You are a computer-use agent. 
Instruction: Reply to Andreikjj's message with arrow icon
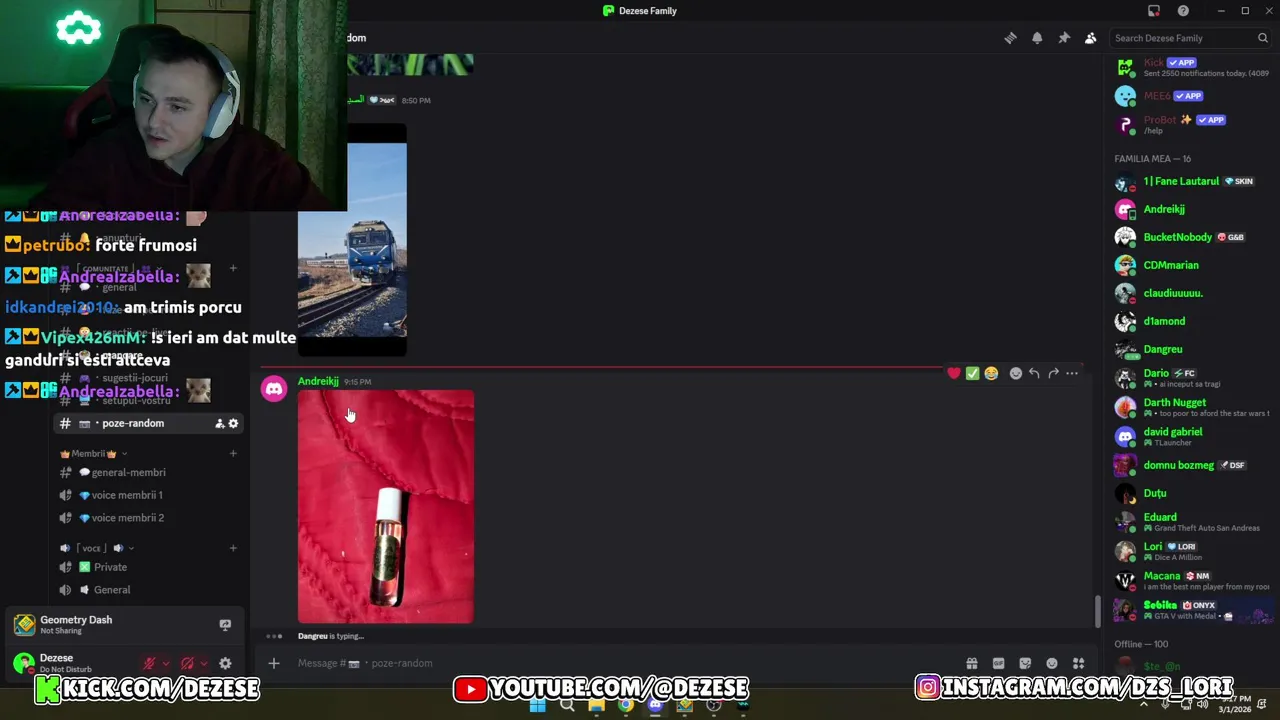point(1034,373)
